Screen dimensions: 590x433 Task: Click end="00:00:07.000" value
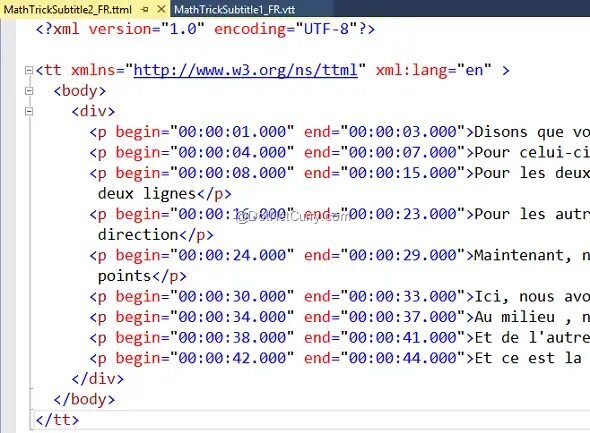(x=403, y=153)
